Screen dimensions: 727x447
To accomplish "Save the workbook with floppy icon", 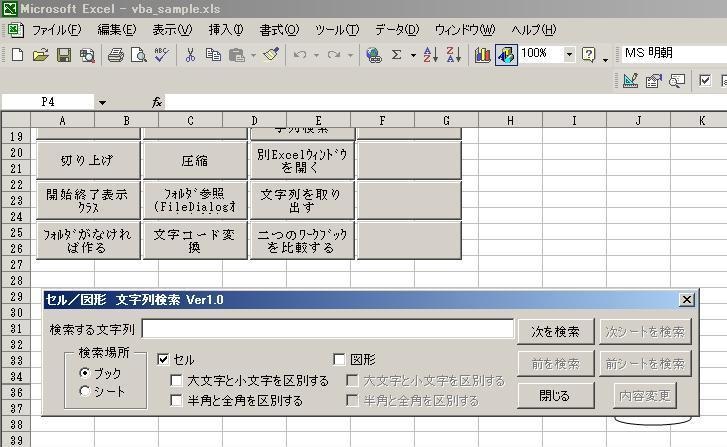I will [x=64, y=55].
